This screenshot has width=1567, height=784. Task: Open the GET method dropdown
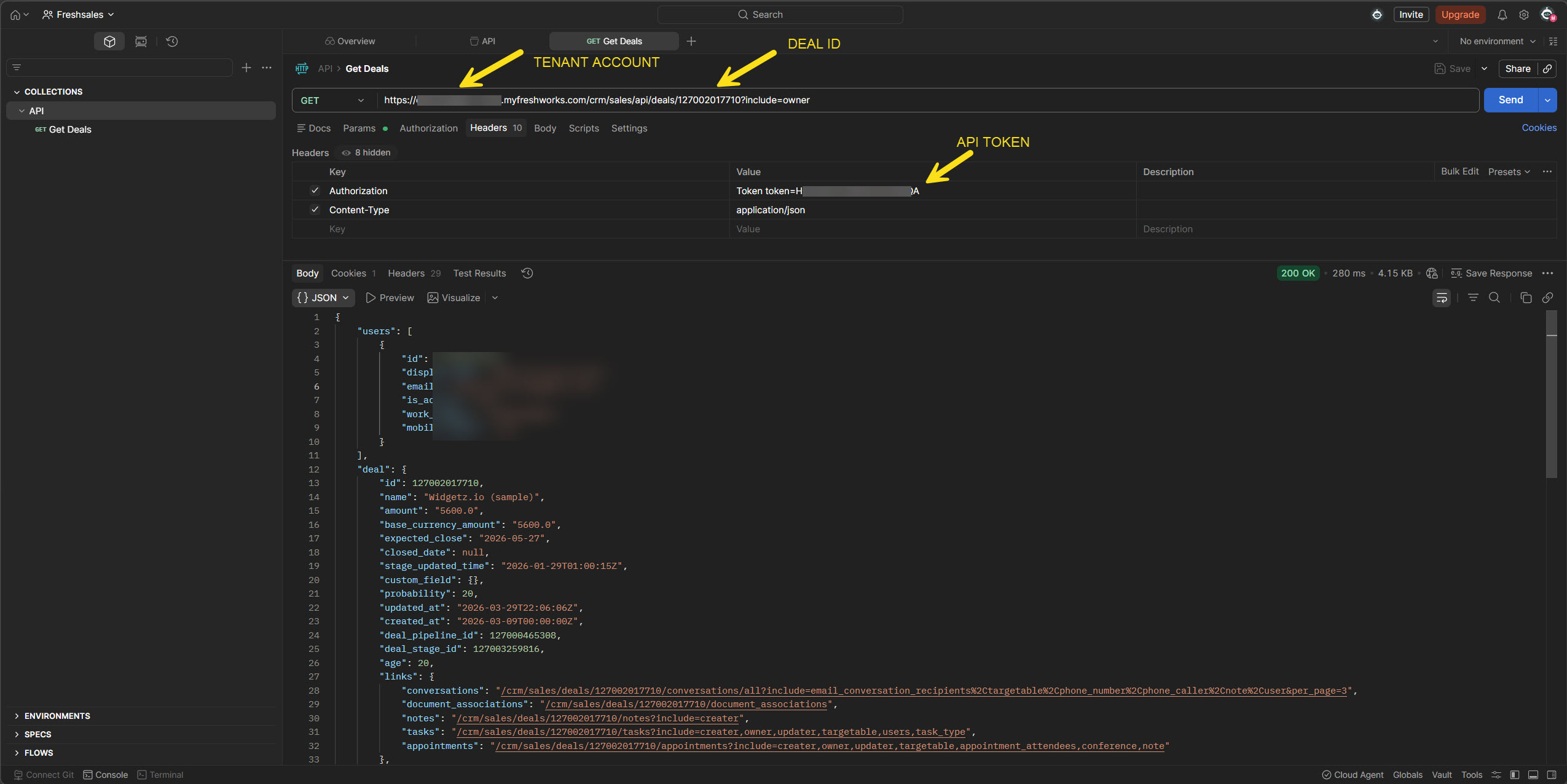pyautogui.click(x=332, y=100)
